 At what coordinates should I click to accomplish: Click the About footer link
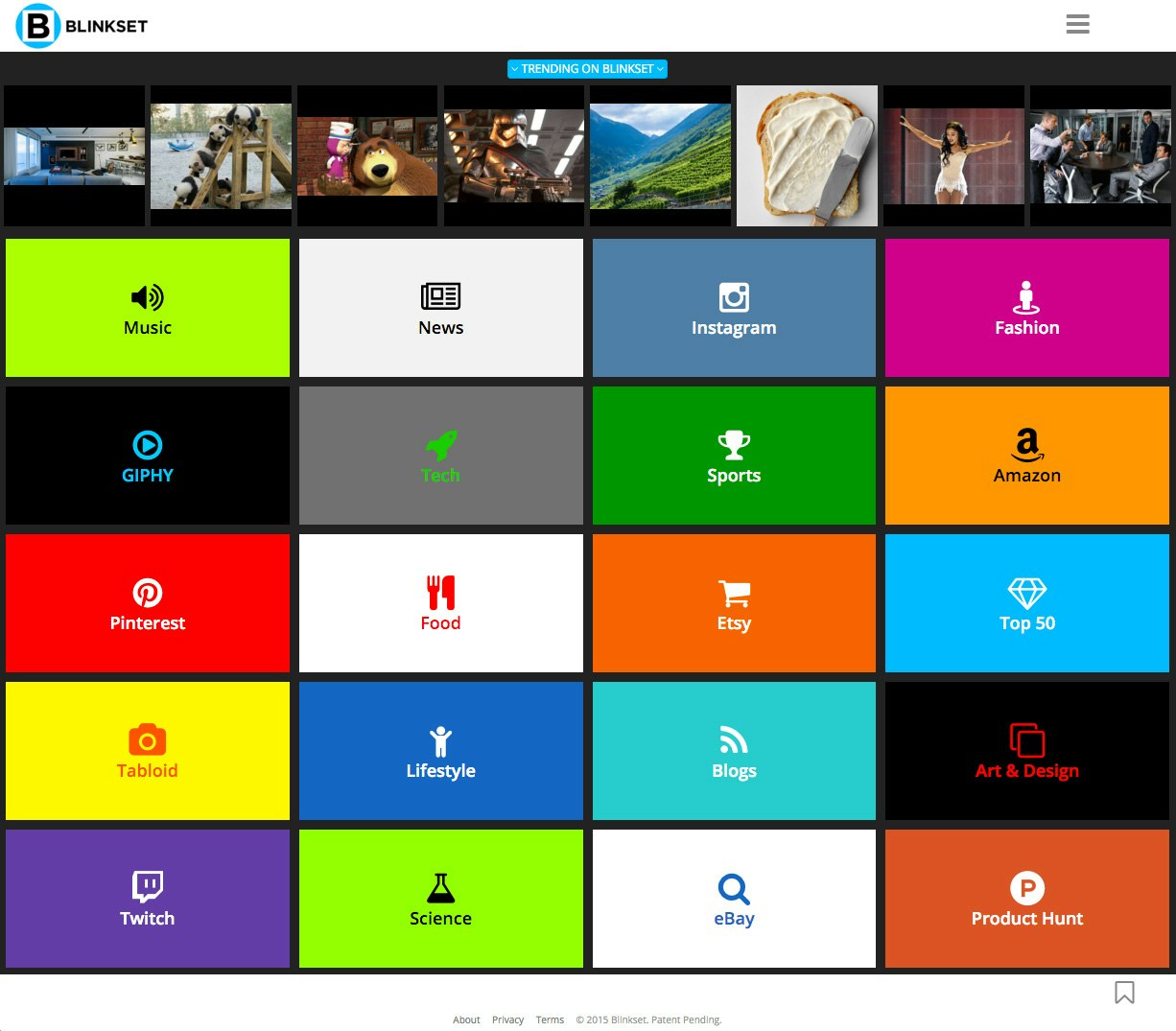pyautogui.click(x=466, y=1019)
